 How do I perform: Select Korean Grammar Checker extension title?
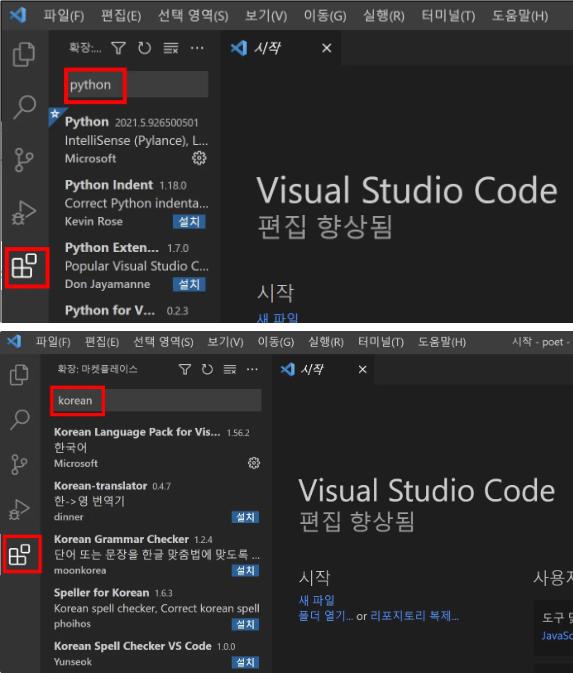(121, 539)
